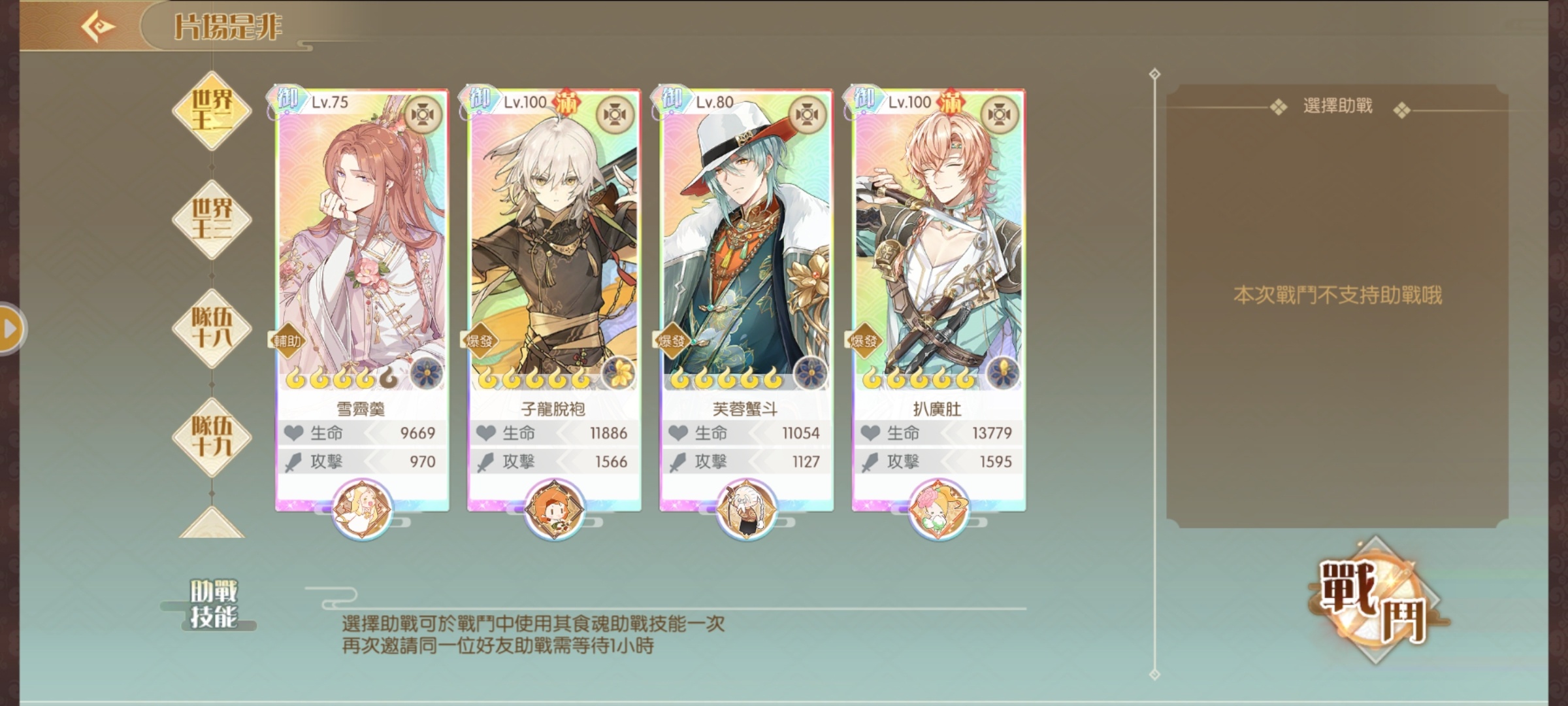The width and height of the screenshot is (1568, 706).
Task: Tap the blonde companion icon under 雪霽羹
Action: pyautogui.click(x=363, y=509)
